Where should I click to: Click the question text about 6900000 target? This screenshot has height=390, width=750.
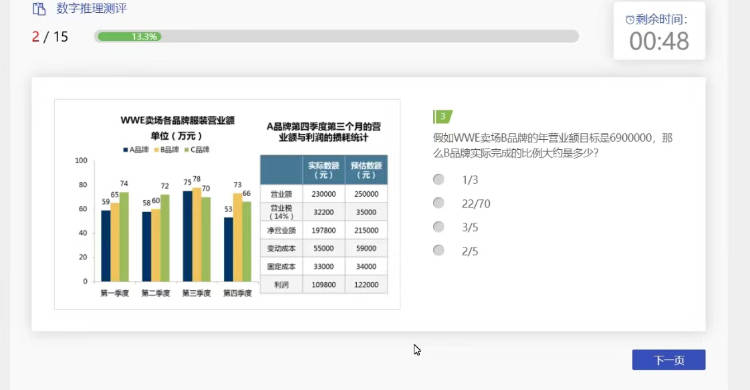tap(552, 145)
